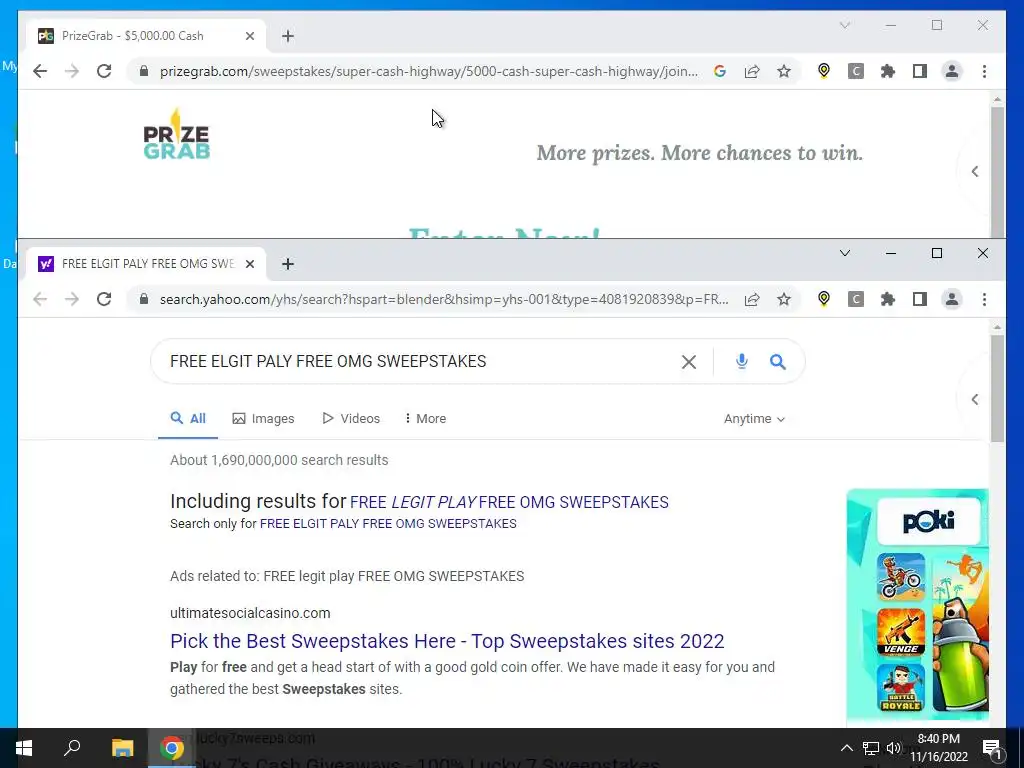Go back in the PrizeGrab window
This screenshot has width=1024, height=768.
[40, 71]
